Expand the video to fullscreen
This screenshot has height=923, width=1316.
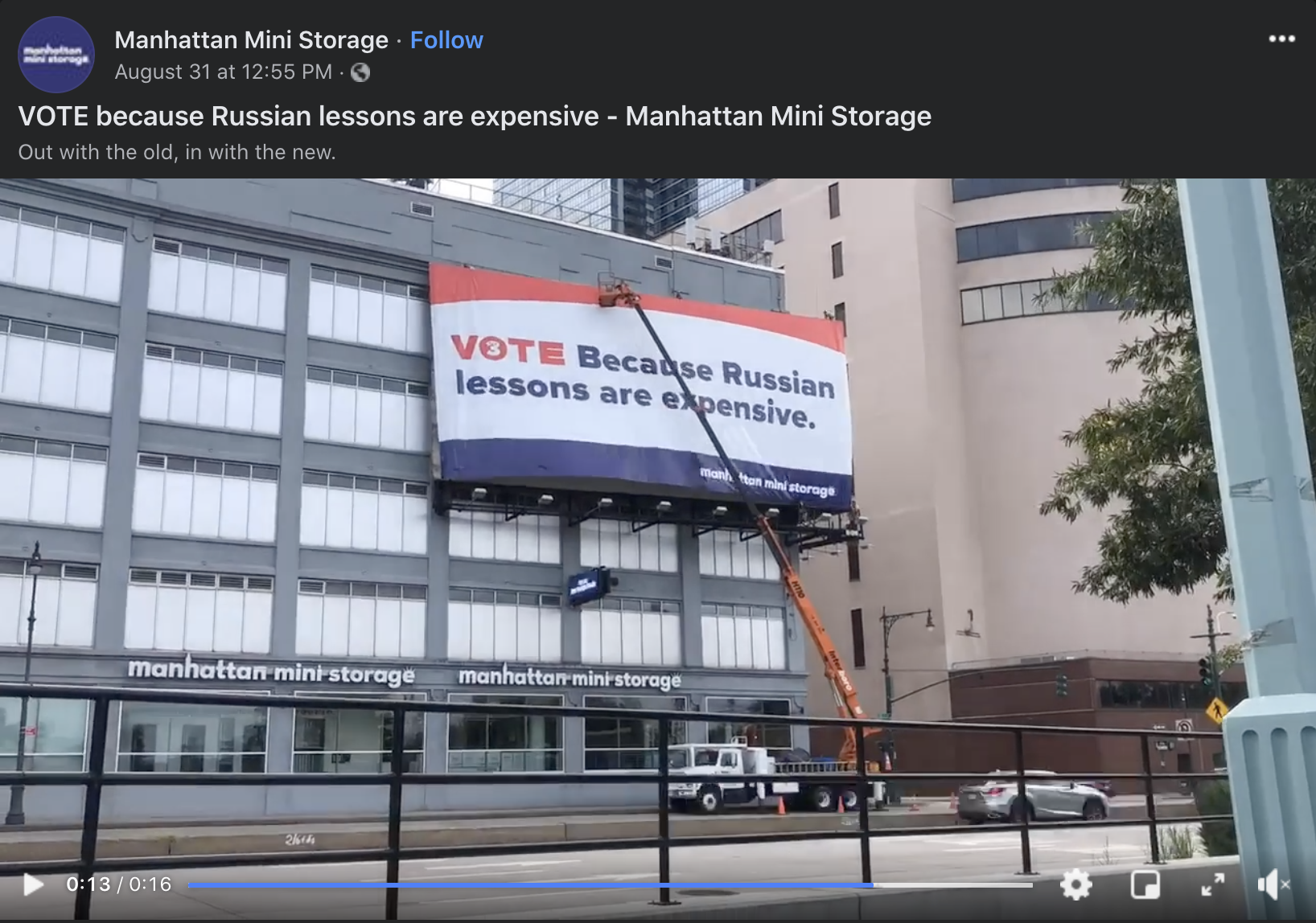1213,884
